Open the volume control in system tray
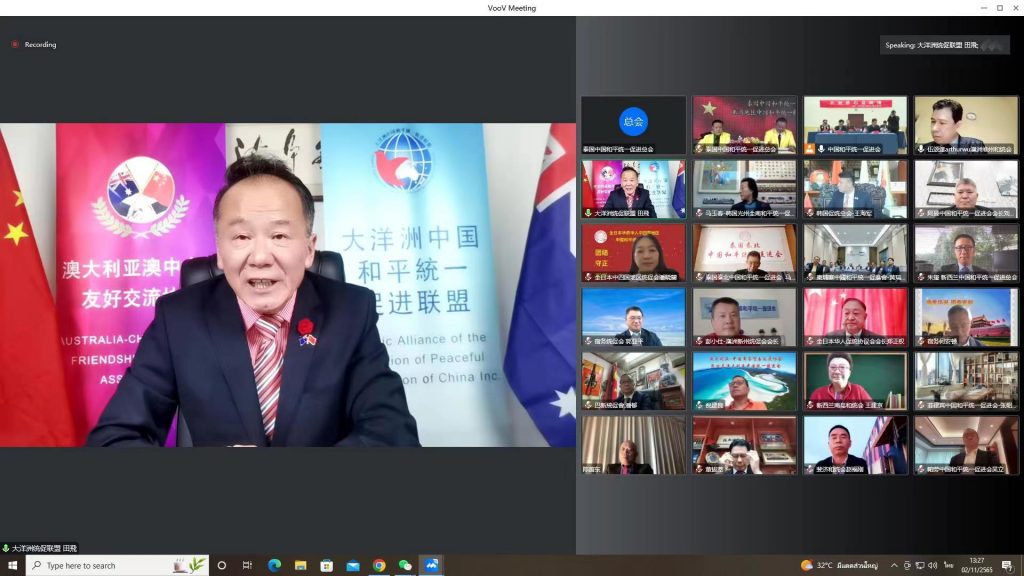1024x576 pixels. coord(933,566)
